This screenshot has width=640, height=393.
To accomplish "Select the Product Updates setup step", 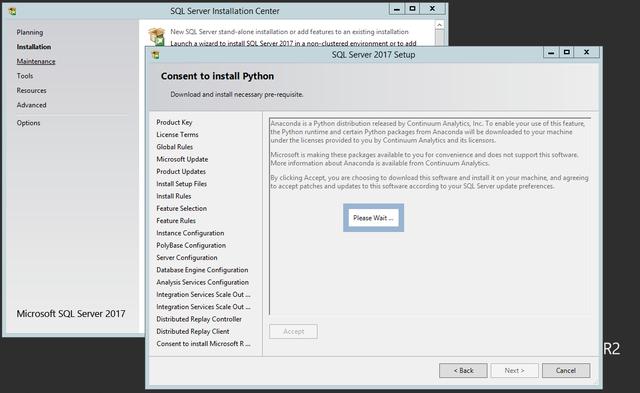I will pyautogui.click(x=181, y=171).
